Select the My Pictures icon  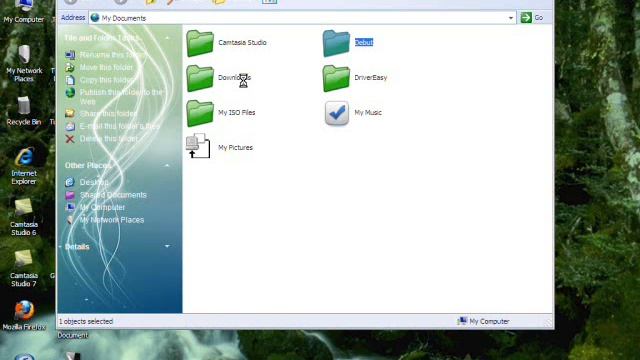pos(198,146)
